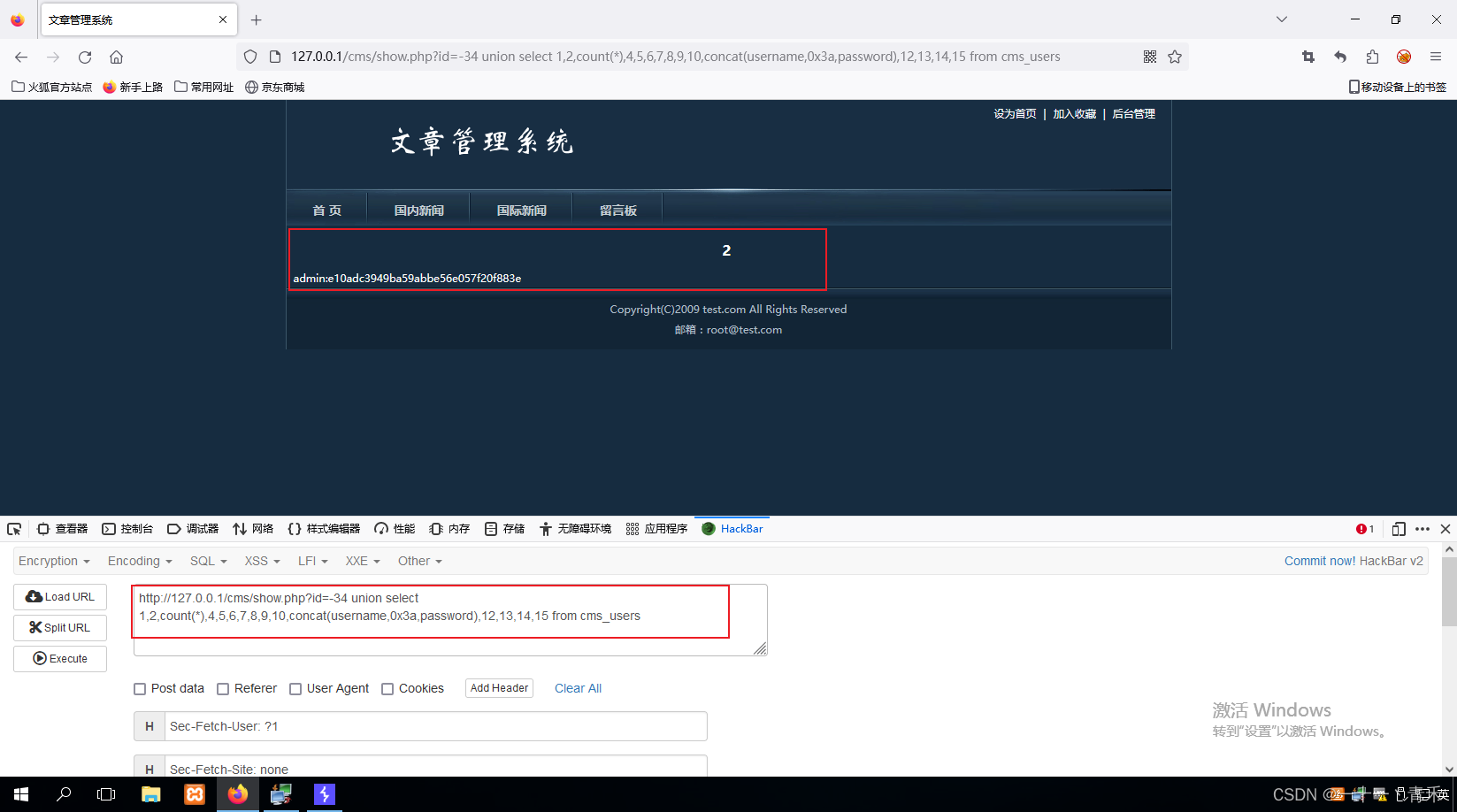This screenshot has width=1457, height=812.
Task: Switch to 无障碍环境 tab
Action: click(x=575, y=529)
